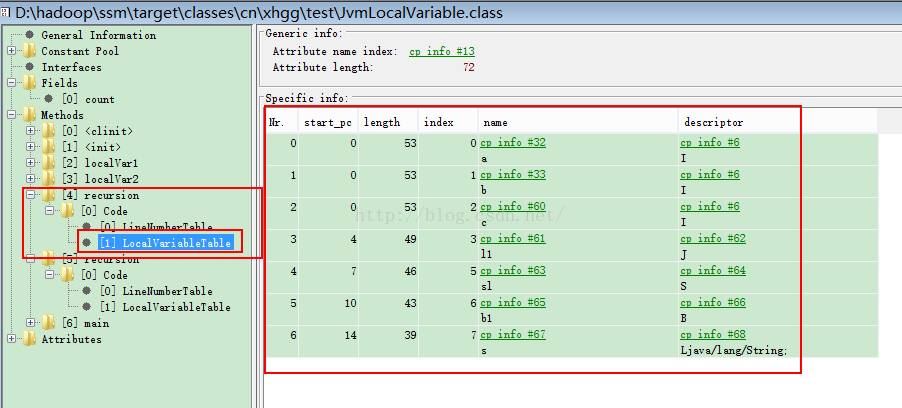Collapse [0] Code under [4] recursion
This screenshot has width=902, height=408.
[x=50, y=211]
